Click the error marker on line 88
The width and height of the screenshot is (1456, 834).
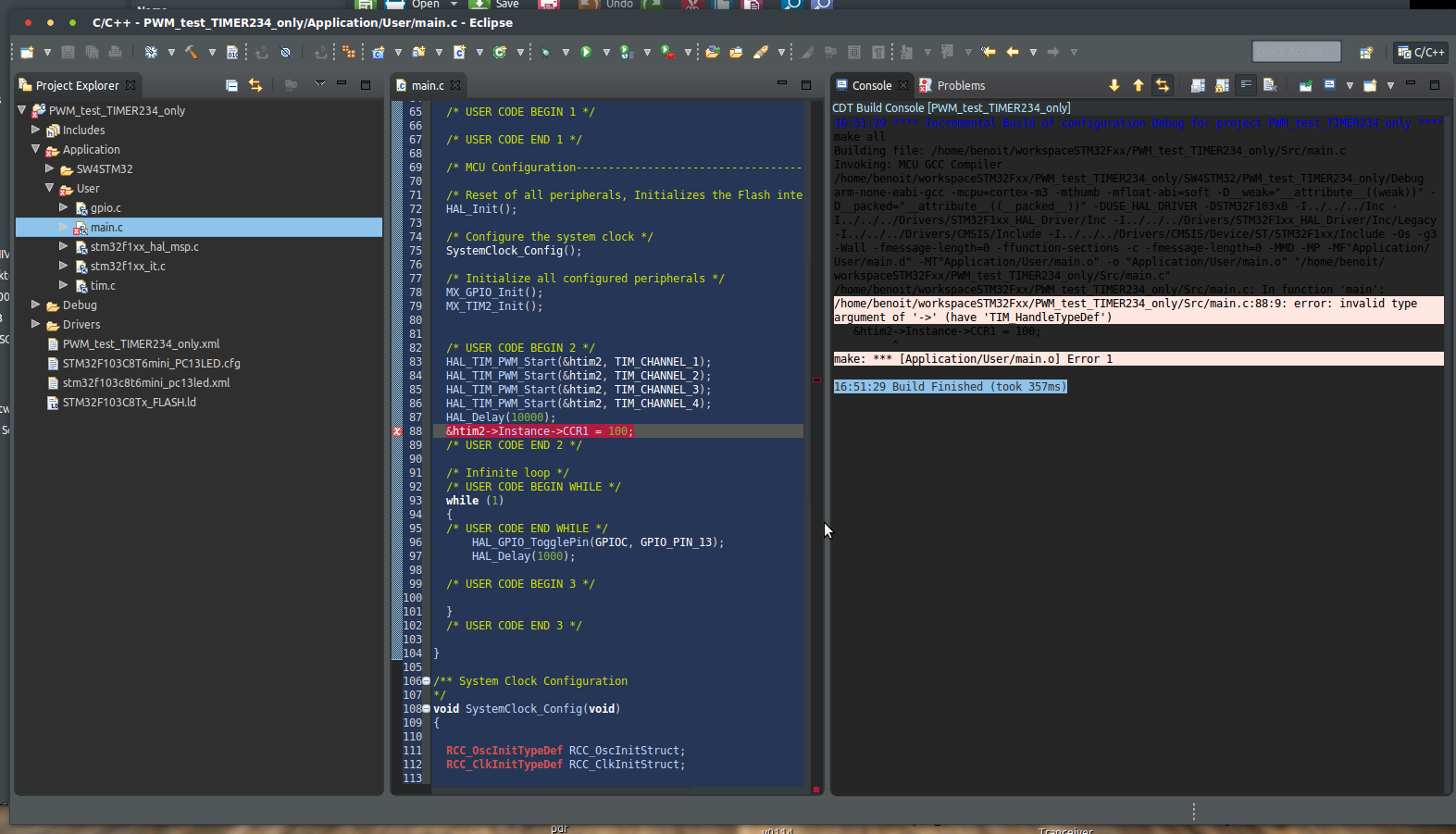pos(397,431)
